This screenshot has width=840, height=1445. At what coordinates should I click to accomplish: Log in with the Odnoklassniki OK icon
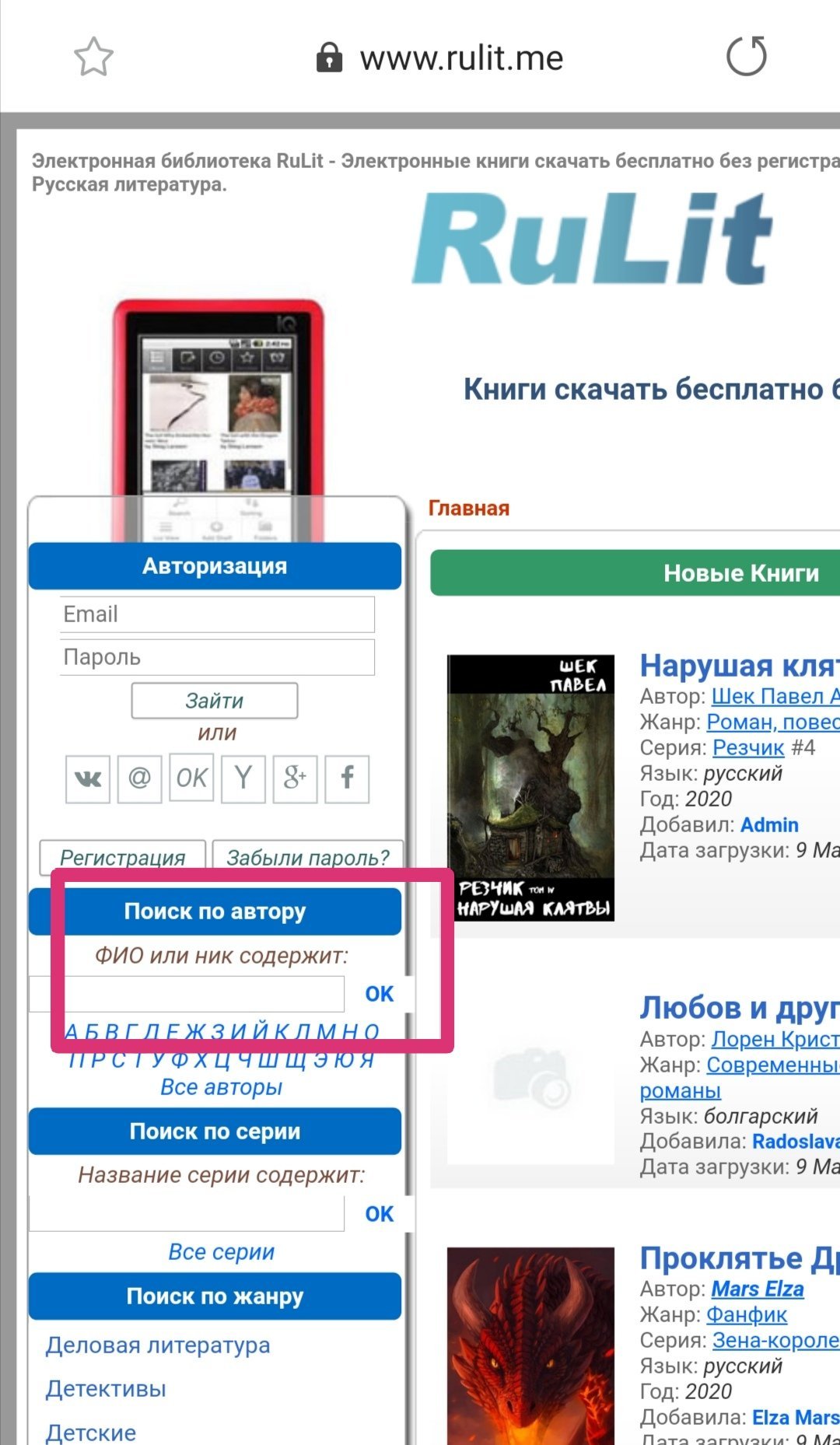click(x=191, y=778)
